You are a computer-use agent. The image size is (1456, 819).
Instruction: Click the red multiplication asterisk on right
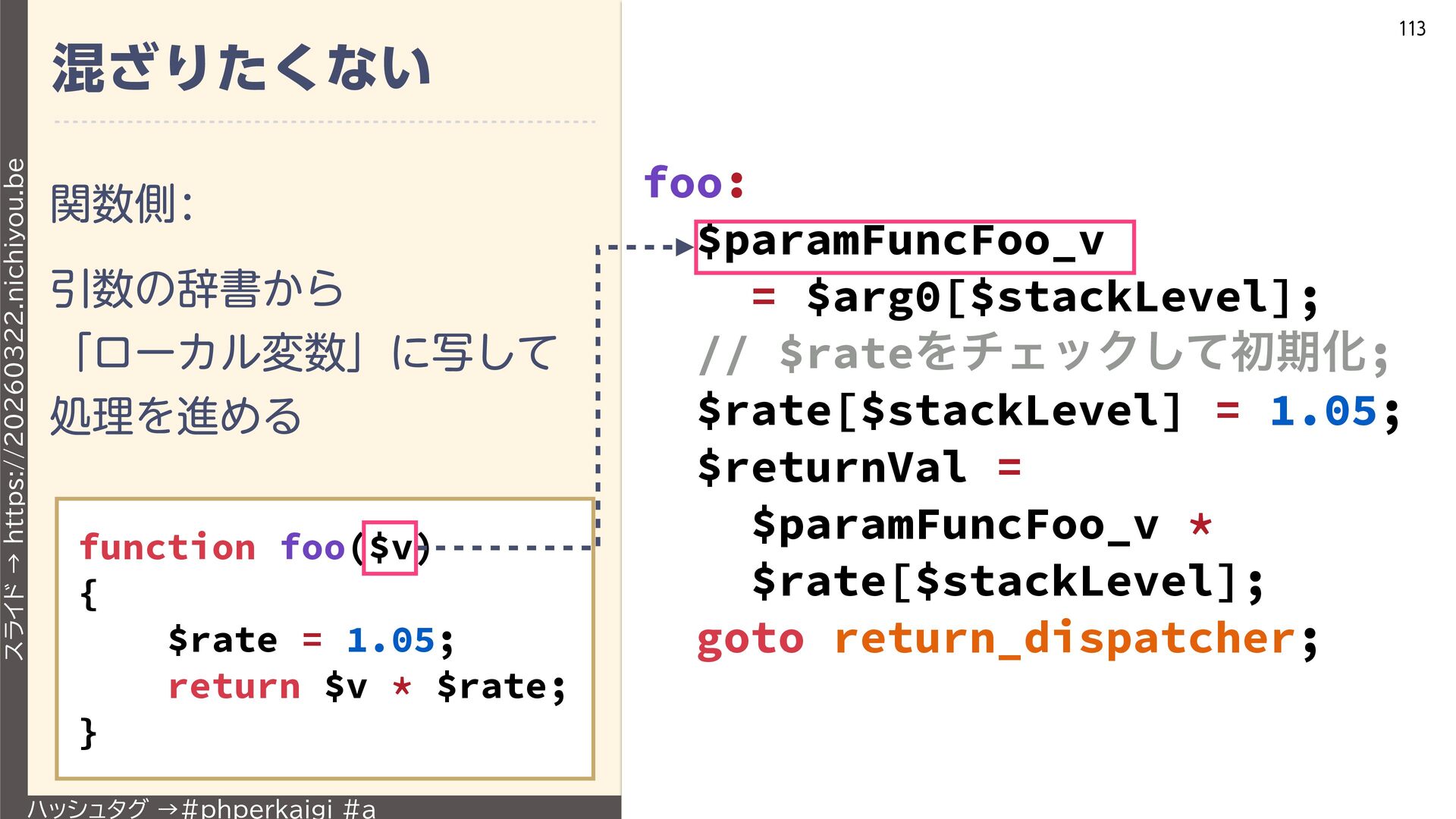click(x=1200, y=525)
